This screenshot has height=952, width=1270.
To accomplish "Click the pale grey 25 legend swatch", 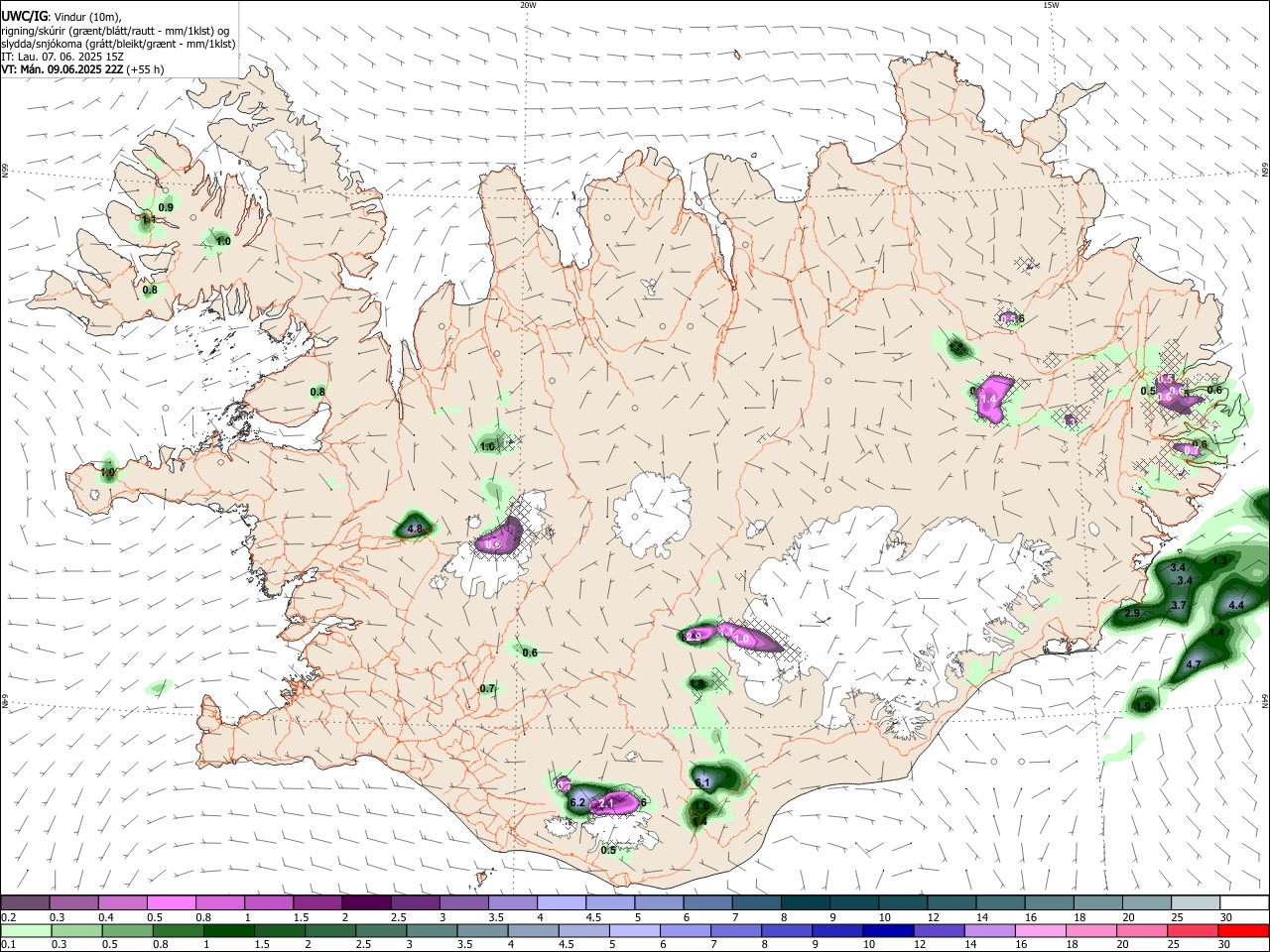I will click(x=1196, y=902).
